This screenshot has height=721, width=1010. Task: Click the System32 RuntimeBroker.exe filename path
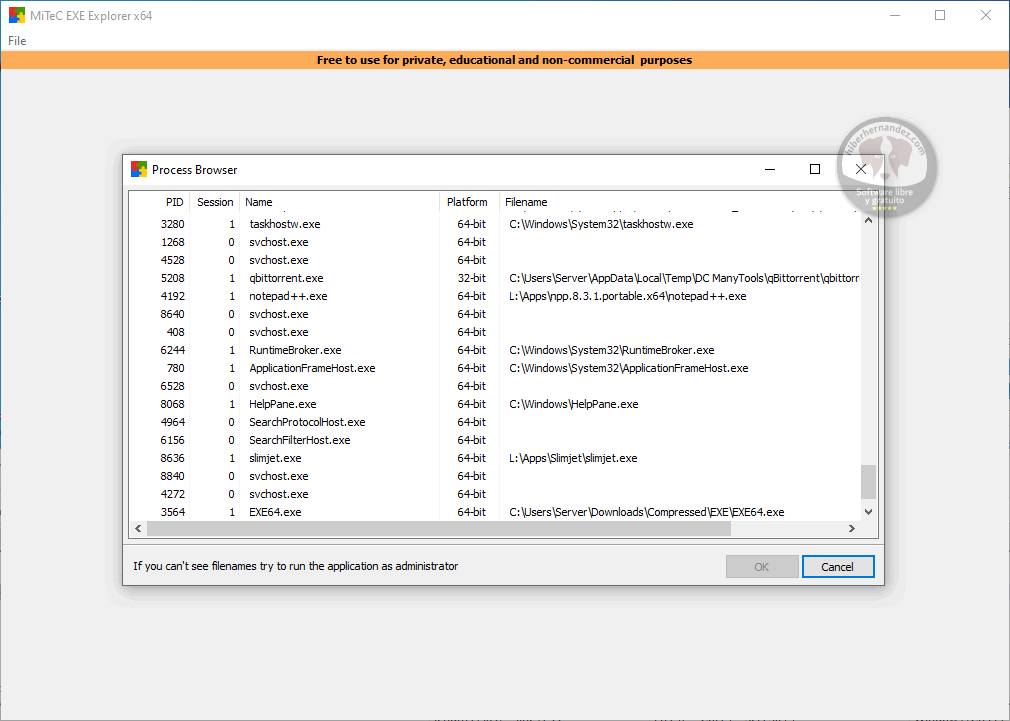[611, 351]
